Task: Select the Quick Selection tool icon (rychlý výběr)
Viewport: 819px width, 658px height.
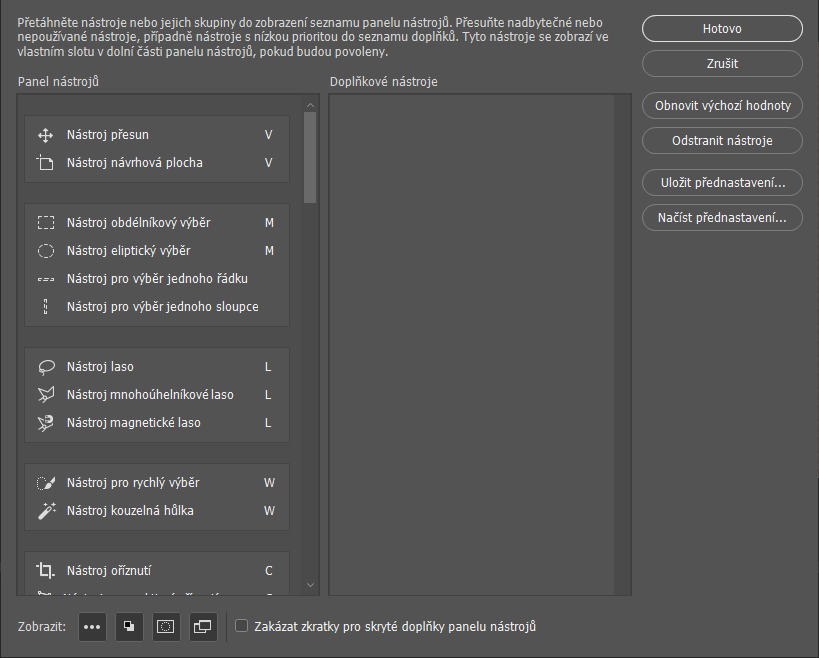Action: (46, 483)
